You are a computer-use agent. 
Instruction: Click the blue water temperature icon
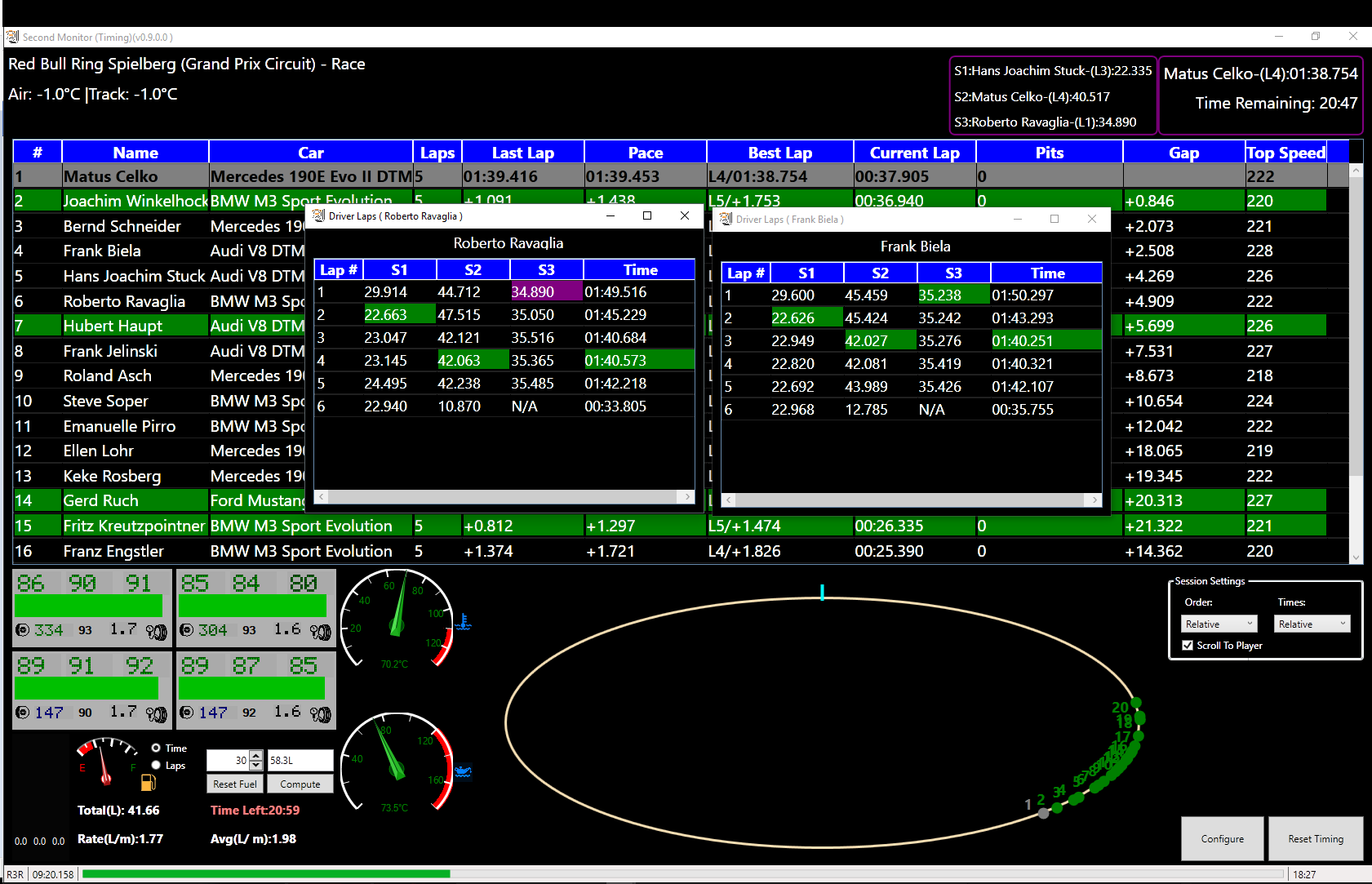464,622
